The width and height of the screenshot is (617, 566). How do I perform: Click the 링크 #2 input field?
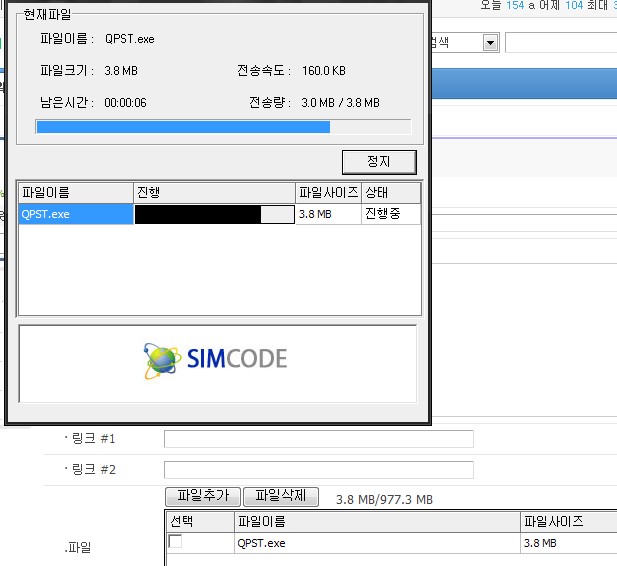[318, 469]
